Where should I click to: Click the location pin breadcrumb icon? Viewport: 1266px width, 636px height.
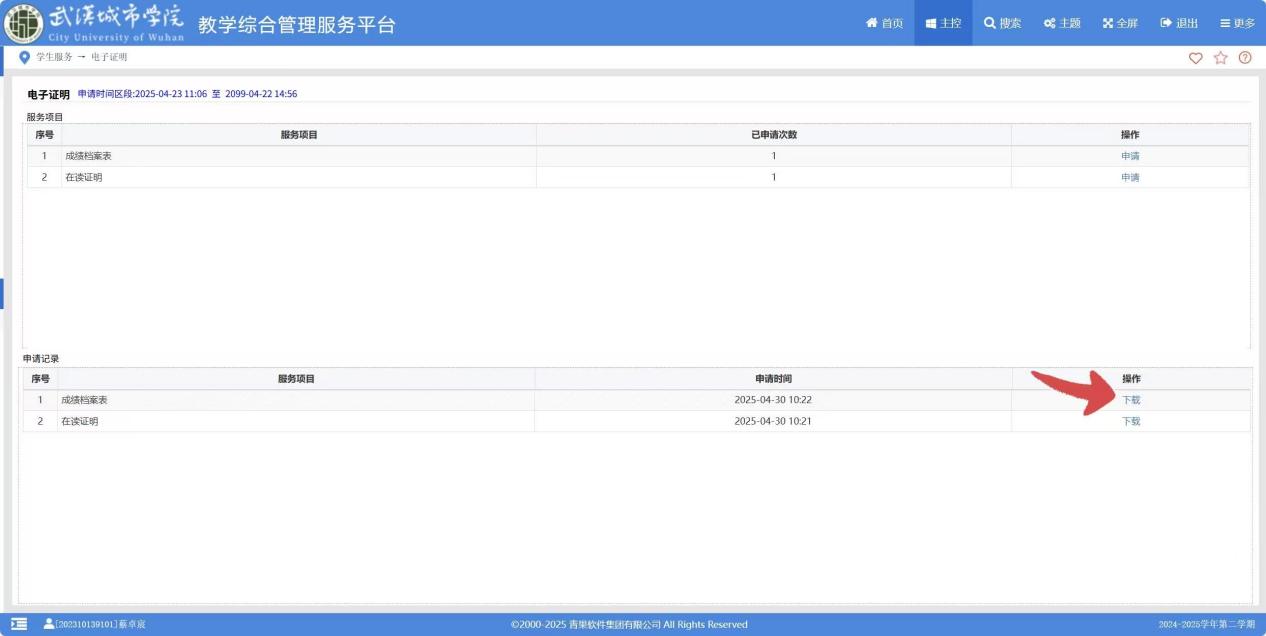pos(25,58)
